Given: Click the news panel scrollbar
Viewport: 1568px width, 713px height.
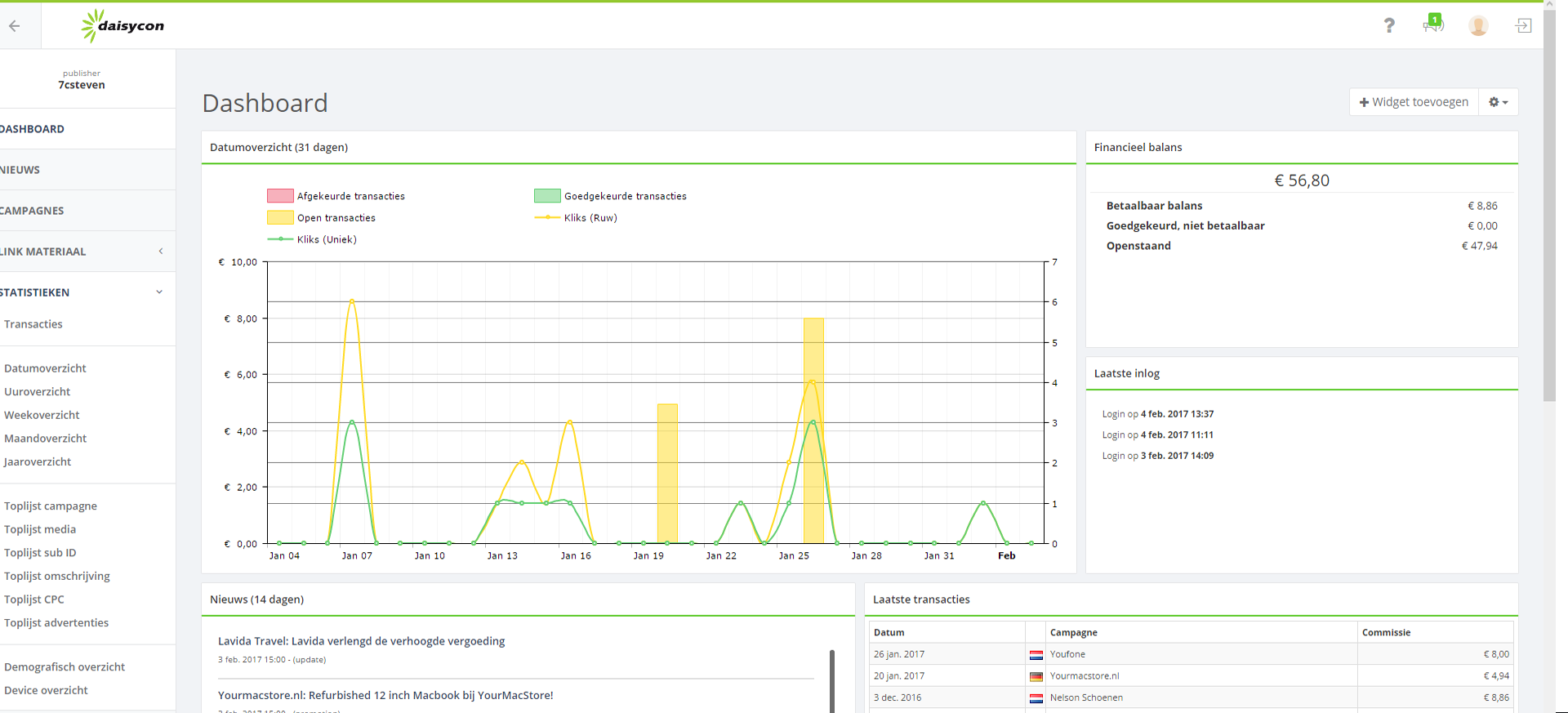Looking at the screenshot, I should coord(832,681).
